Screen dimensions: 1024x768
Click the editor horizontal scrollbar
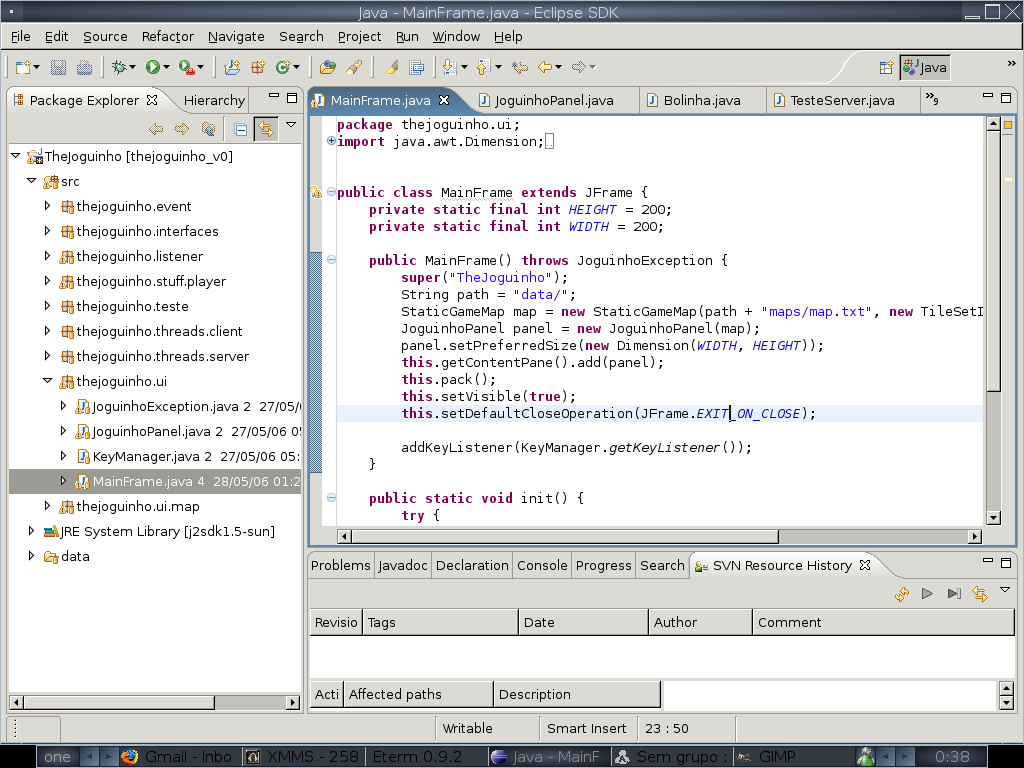tap(660, 536)
